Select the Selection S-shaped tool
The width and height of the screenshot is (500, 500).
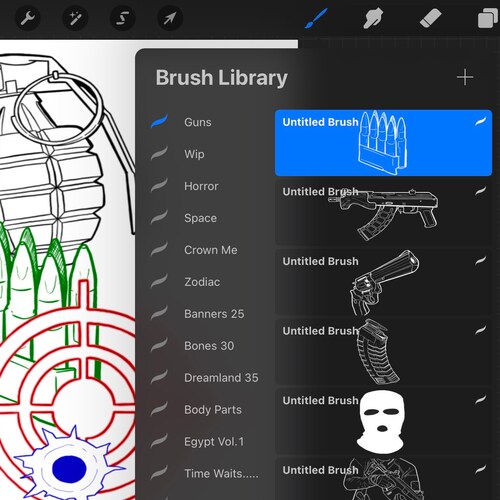click(x=122, y=18)
